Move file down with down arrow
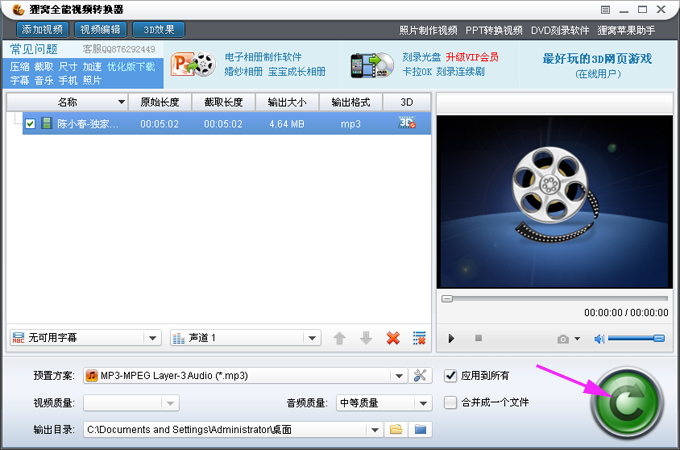Screen dimensions: 680x450 click(x=366, y=338)
